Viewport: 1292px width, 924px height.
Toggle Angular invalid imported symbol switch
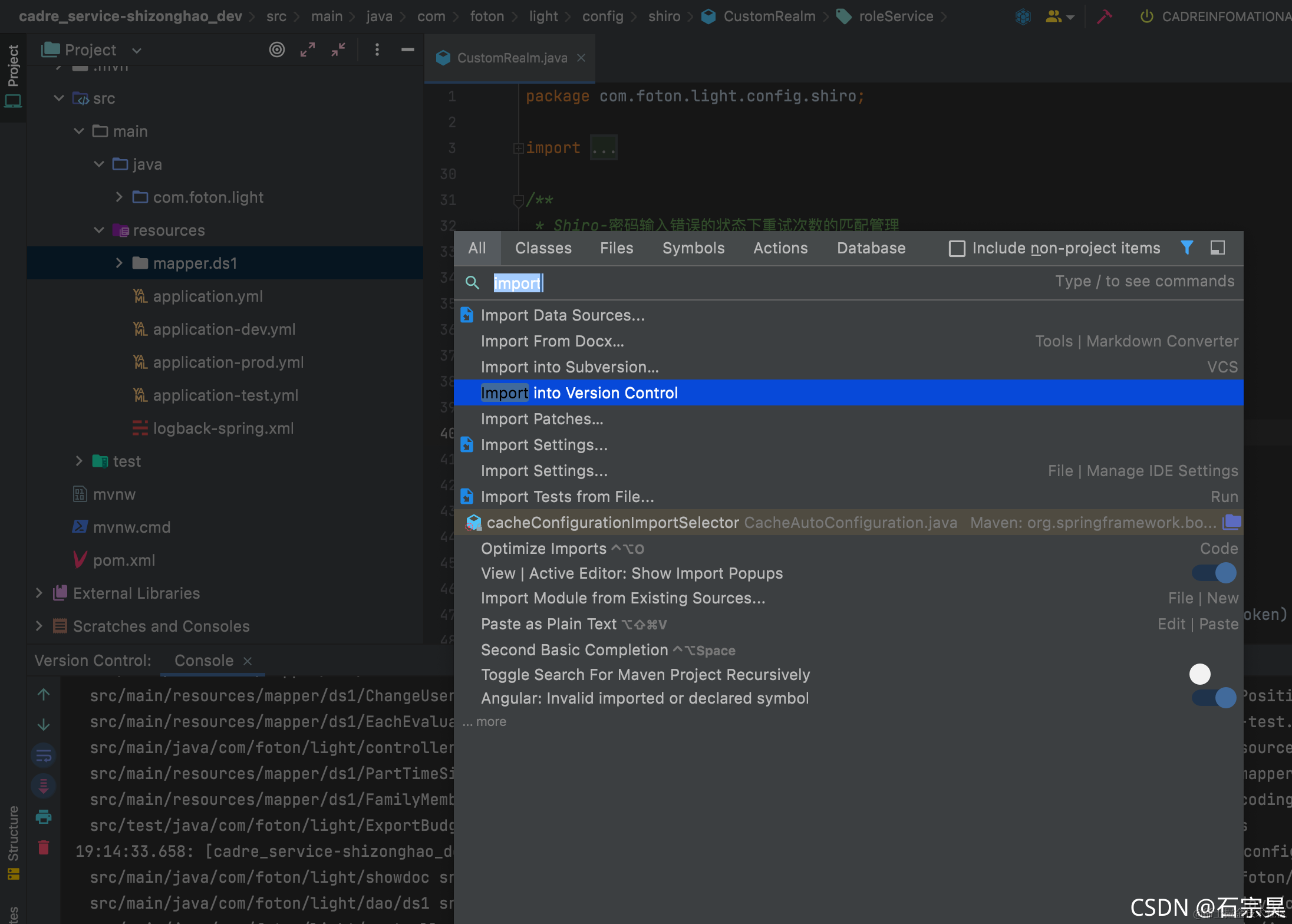click(x=1214, y=698)
